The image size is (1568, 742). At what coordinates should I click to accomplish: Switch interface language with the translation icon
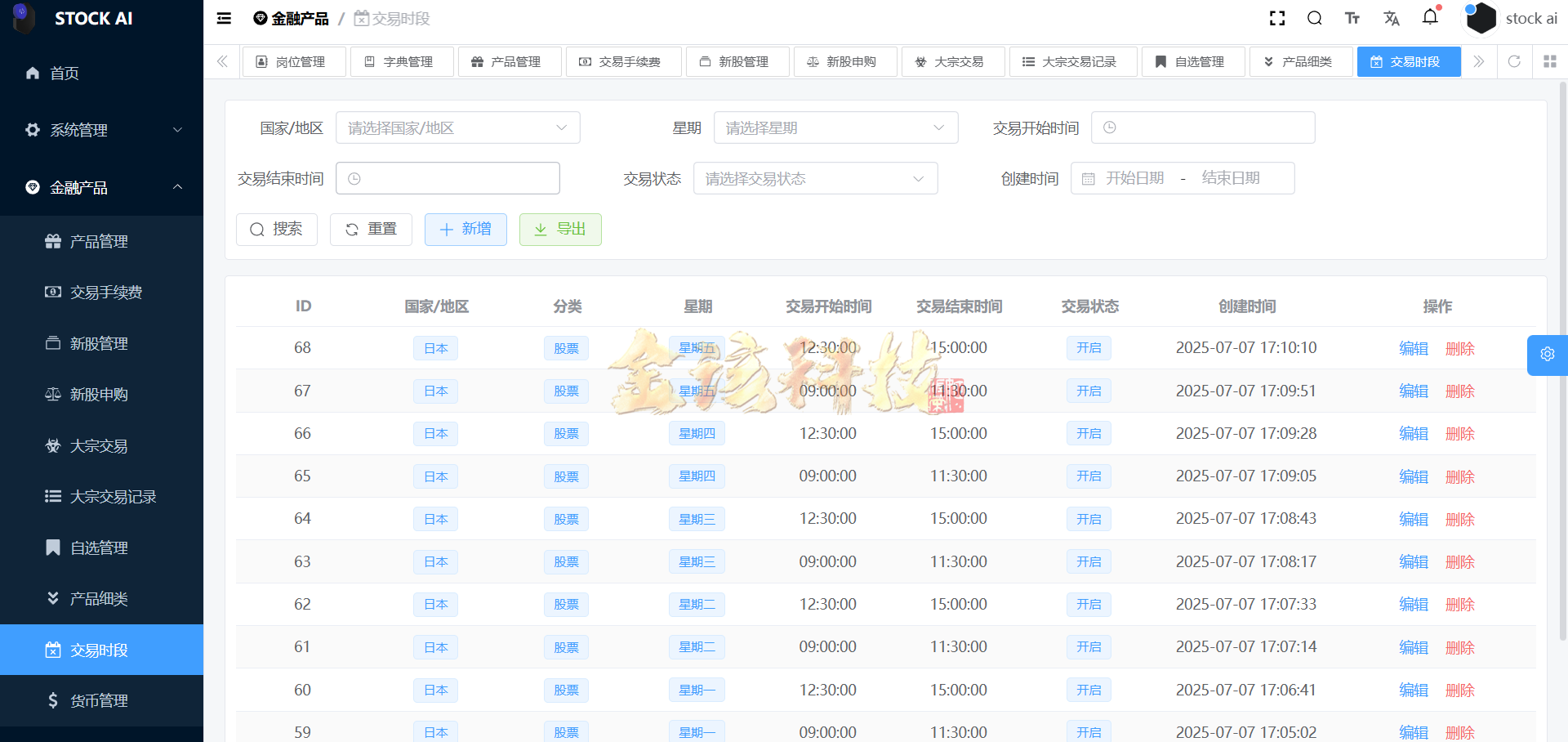coord(1392,18)
